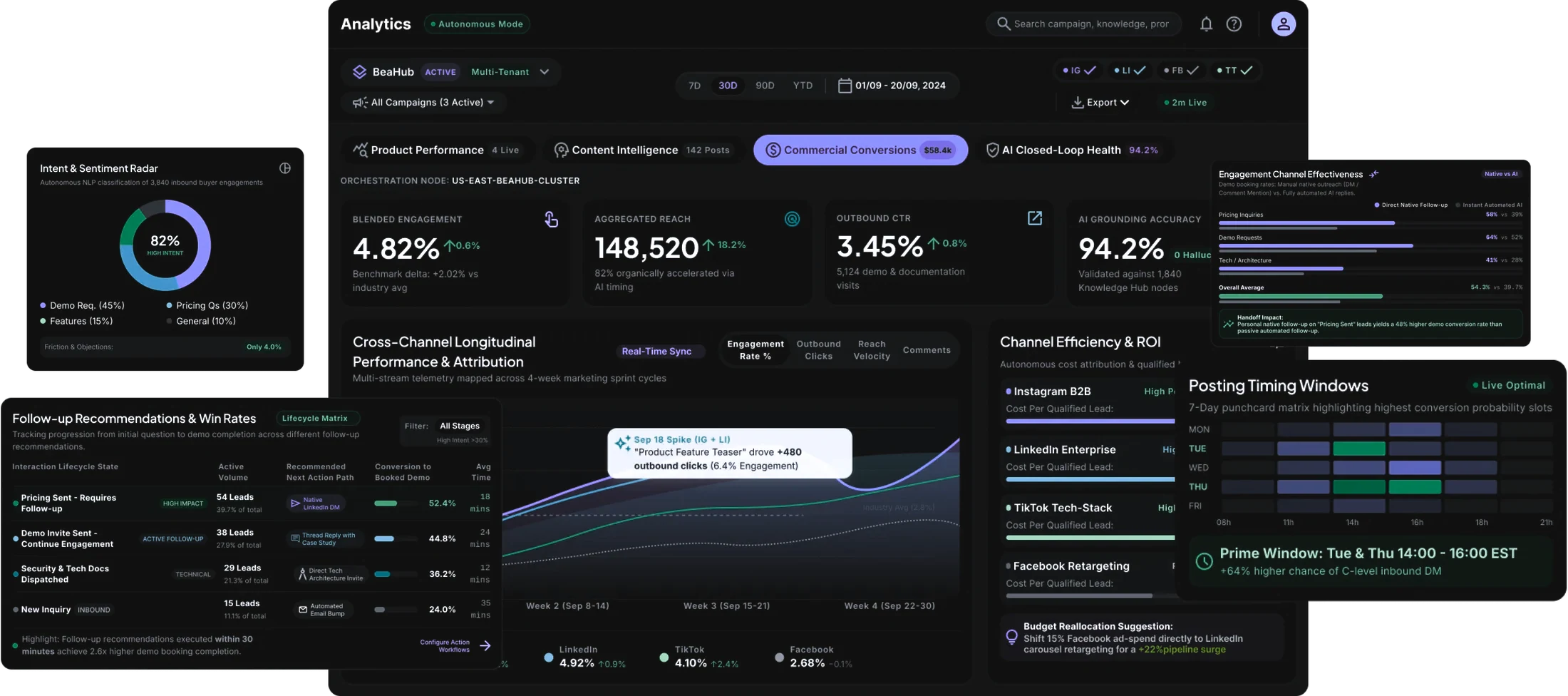Click the BeaHub layers logo icon
1568x696 pixels.
(x=359, y=72)
